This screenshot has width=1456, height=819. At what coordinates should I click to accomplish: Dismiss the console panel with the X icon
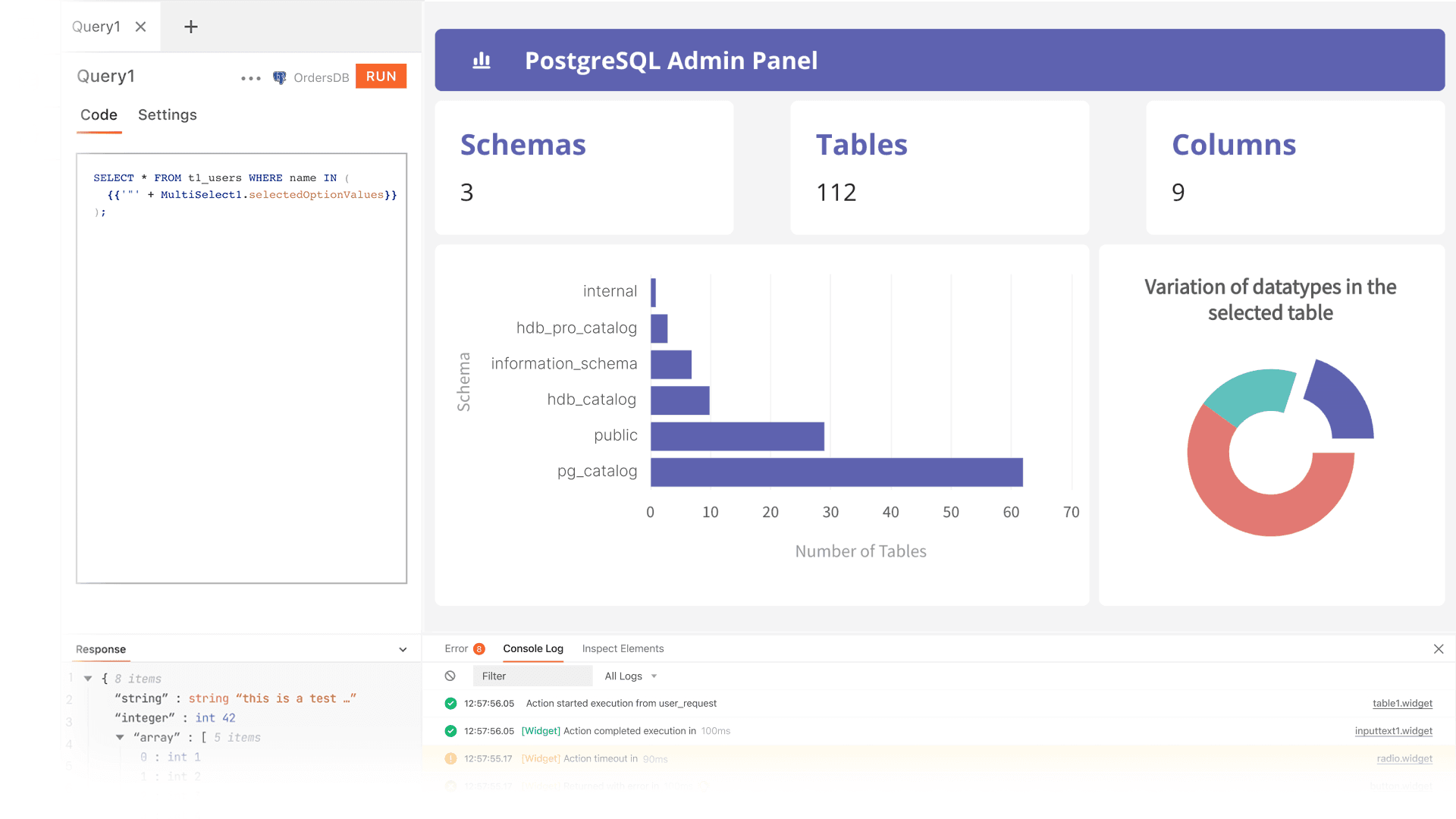[x=1439, y=649]
